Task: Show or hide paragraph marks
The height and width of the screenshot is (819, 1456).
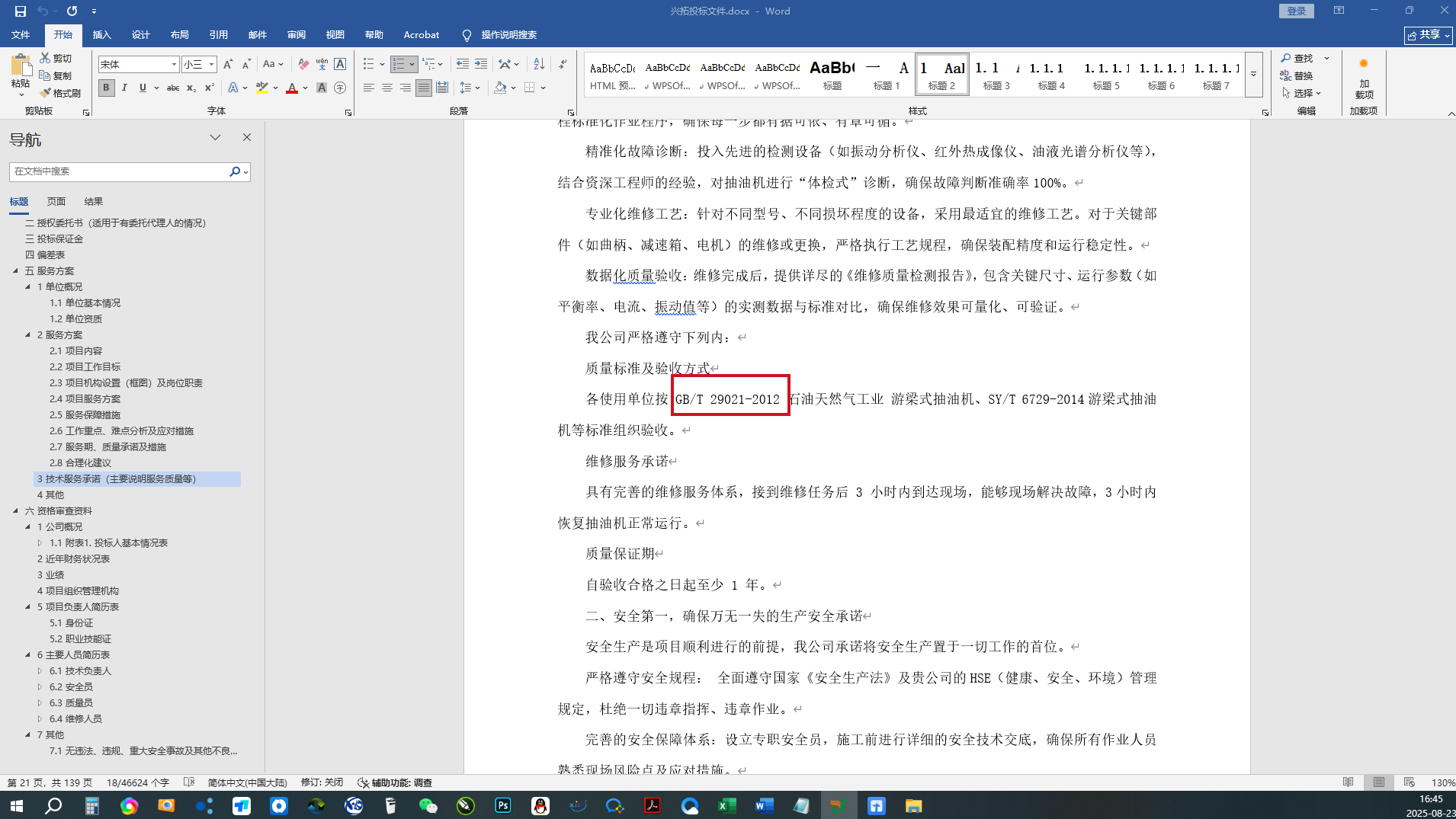Action: coord(563,65)
